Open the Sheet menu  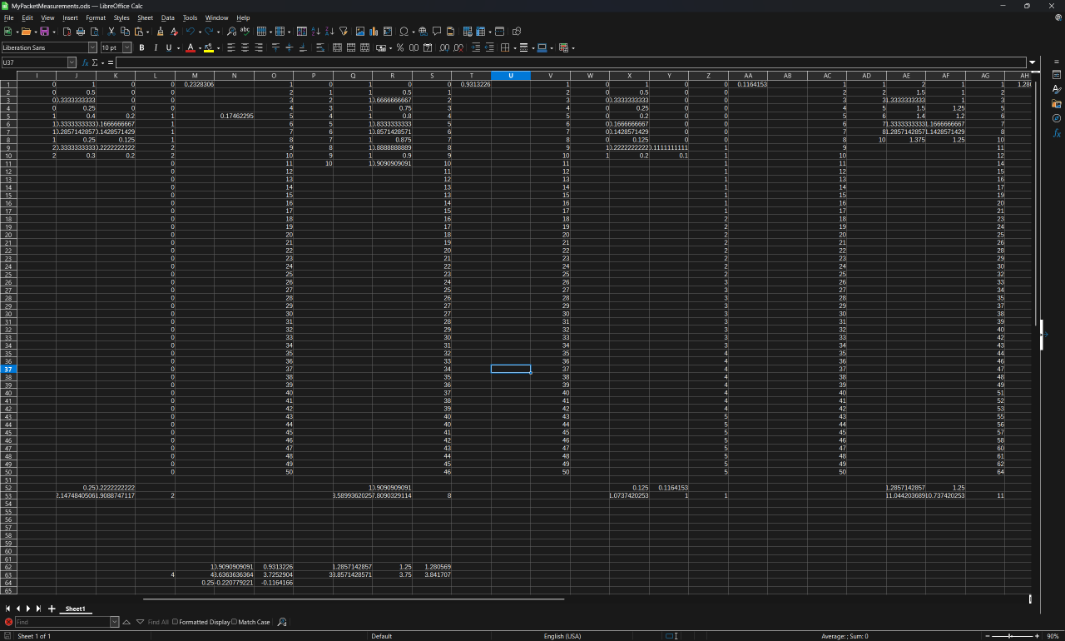tap(145, 17)
